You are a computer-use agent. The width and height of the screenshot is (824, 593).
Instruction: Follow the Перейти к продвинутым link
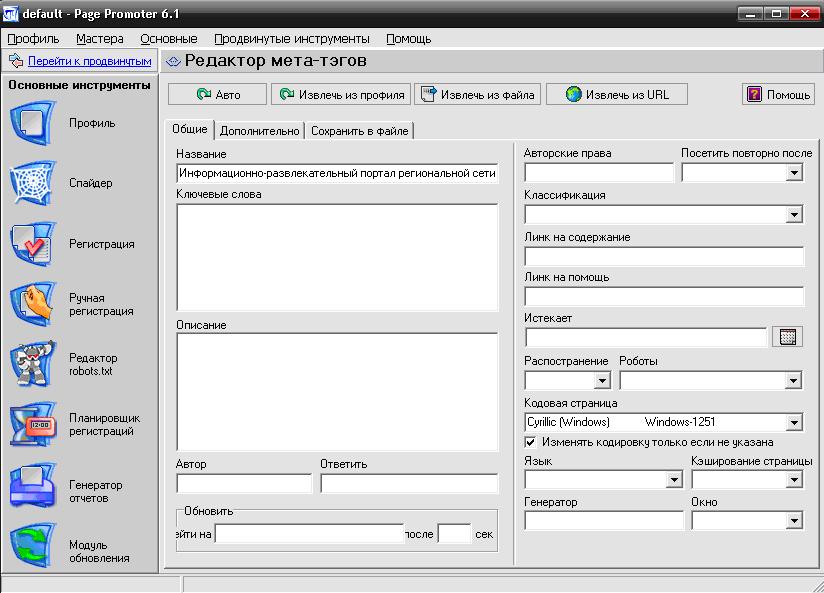pyautogui.click(x=89, y=61)
